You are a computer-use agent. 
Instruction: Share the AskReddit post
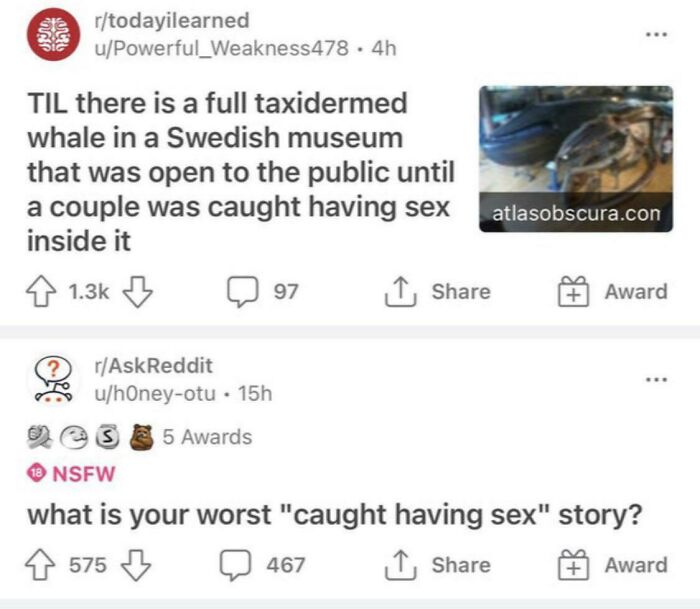(x=438, y=565)
